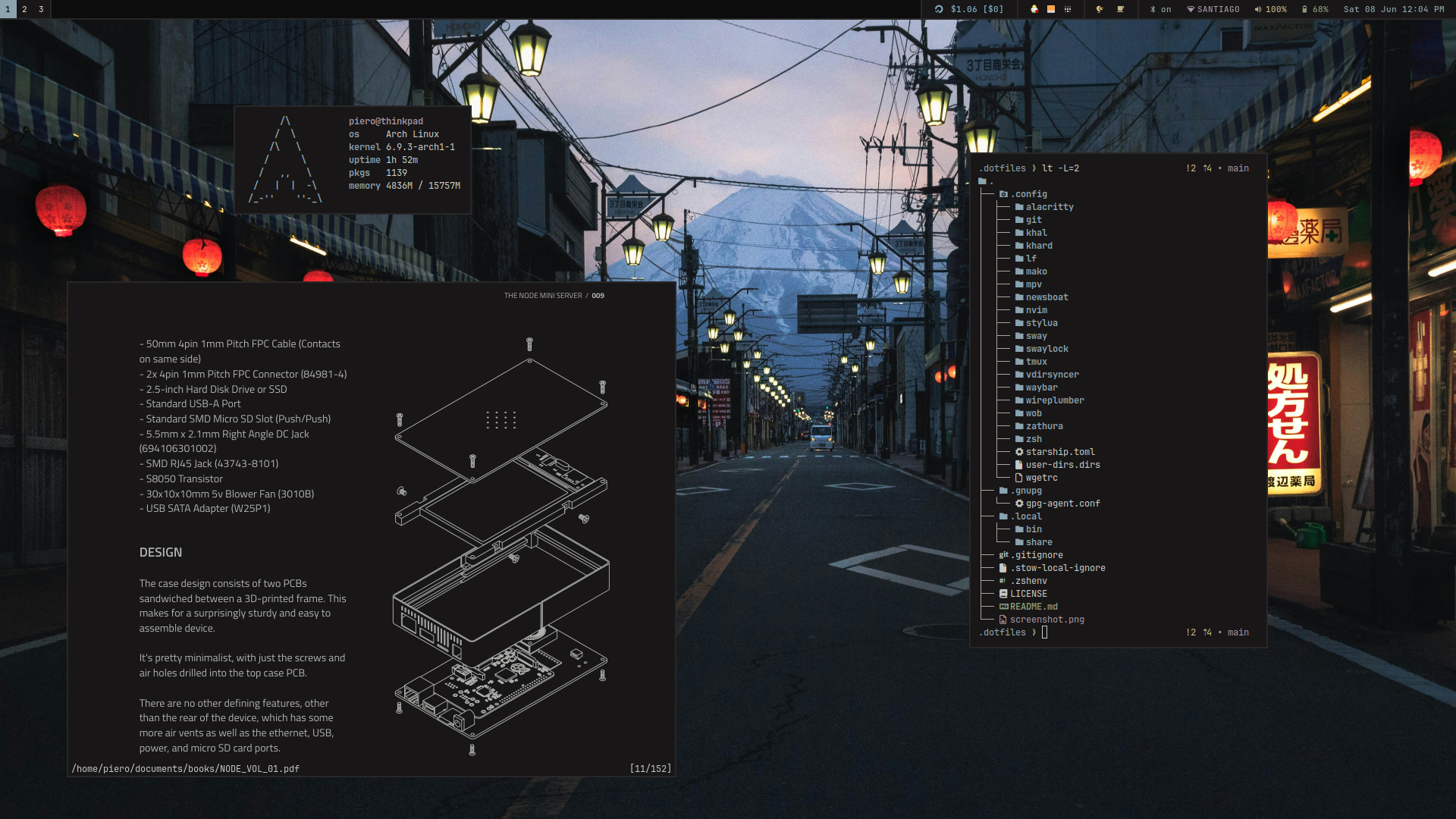The width and height of the screenshot is (1456, 819).
Task: Click the README.md file entry
Action: click(1033, 607)
